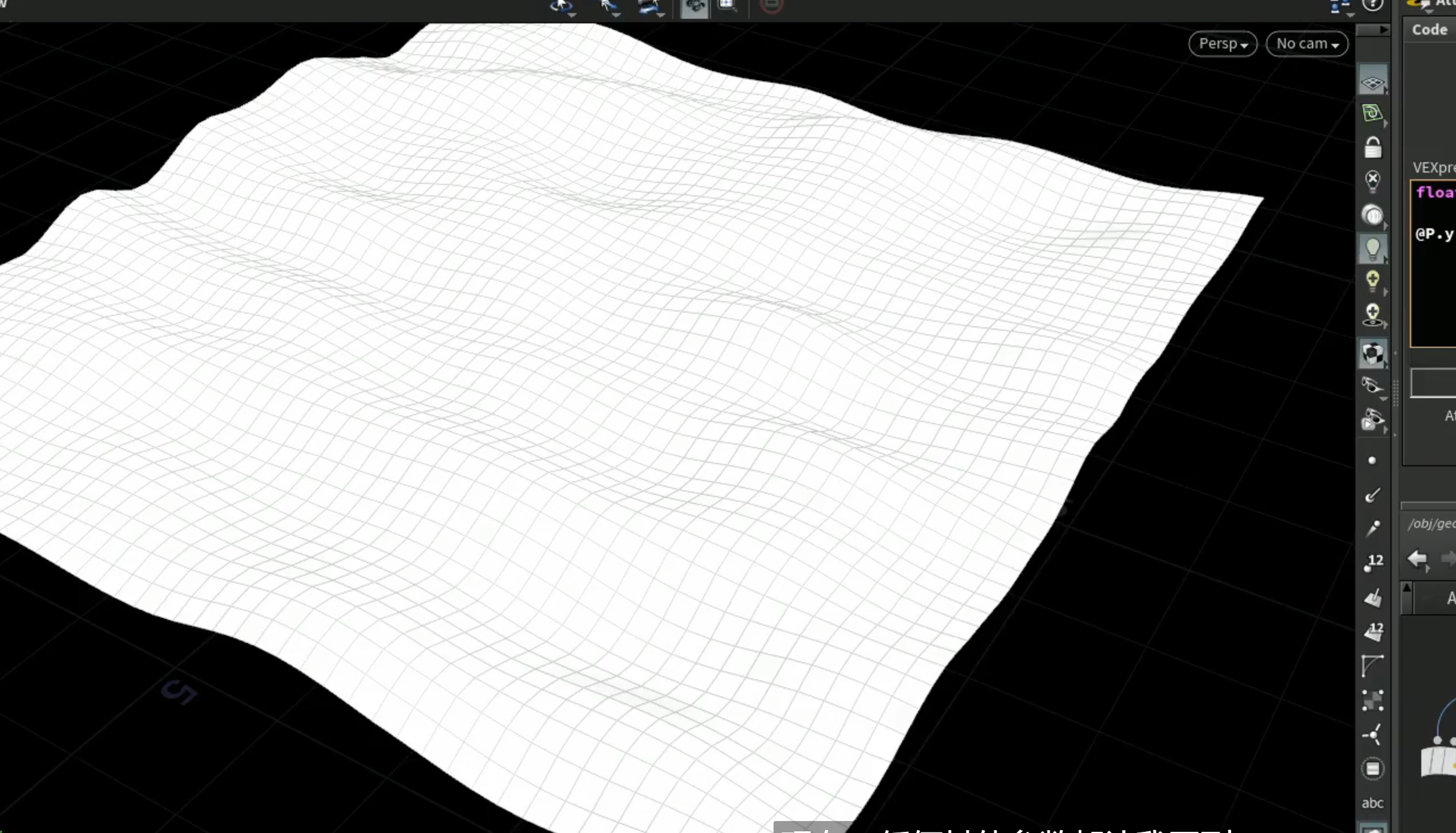Viewport: 1456px width, 833px height.
Task: Click the empty field below code editor
Action: [x=1433, y=383]
